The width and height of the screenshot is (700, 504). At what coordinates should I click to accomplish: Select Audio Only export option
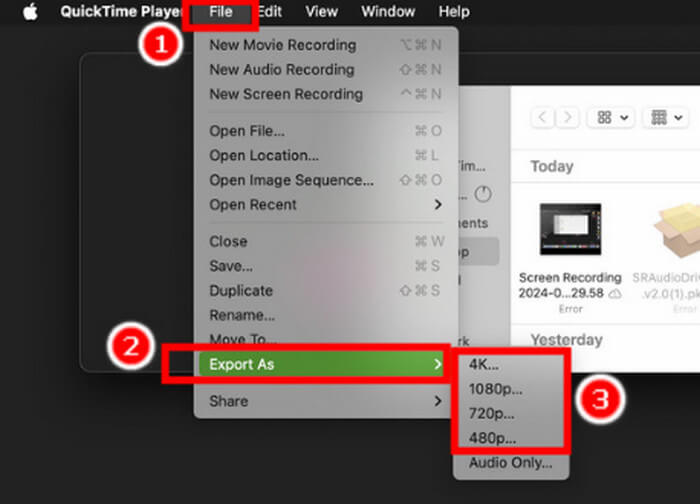click(510, 463)
